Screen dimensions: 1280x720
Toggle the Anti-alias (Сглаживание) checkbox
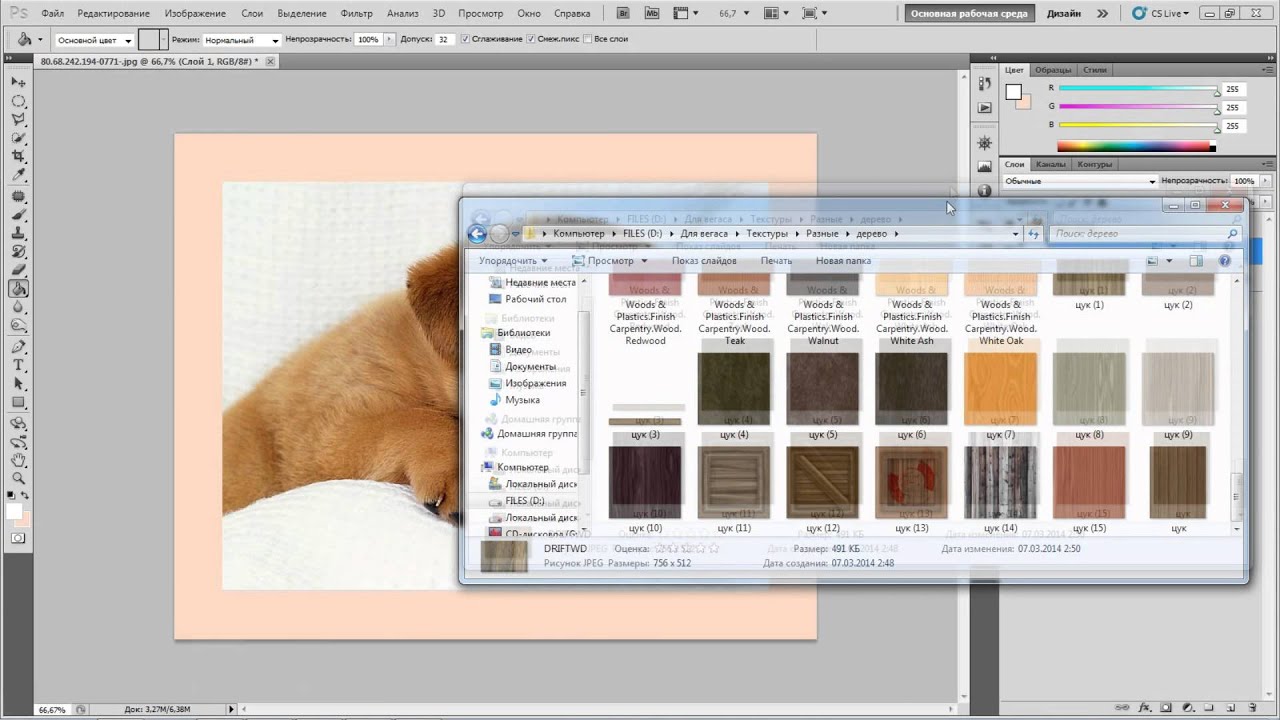[x=465, y=39]
